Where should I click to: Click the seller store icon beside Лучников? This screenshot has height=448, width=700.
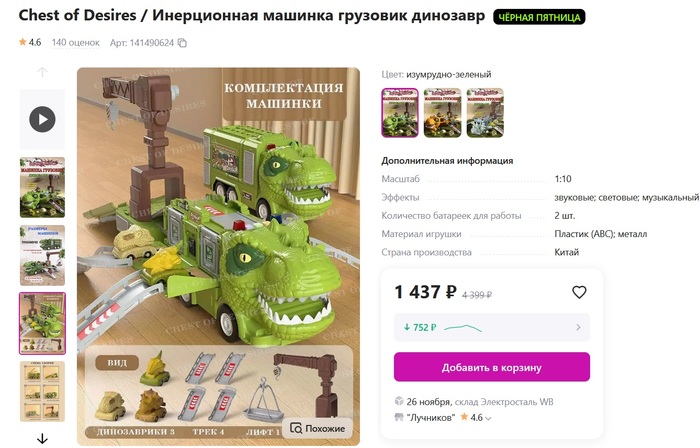pos(399,417)
